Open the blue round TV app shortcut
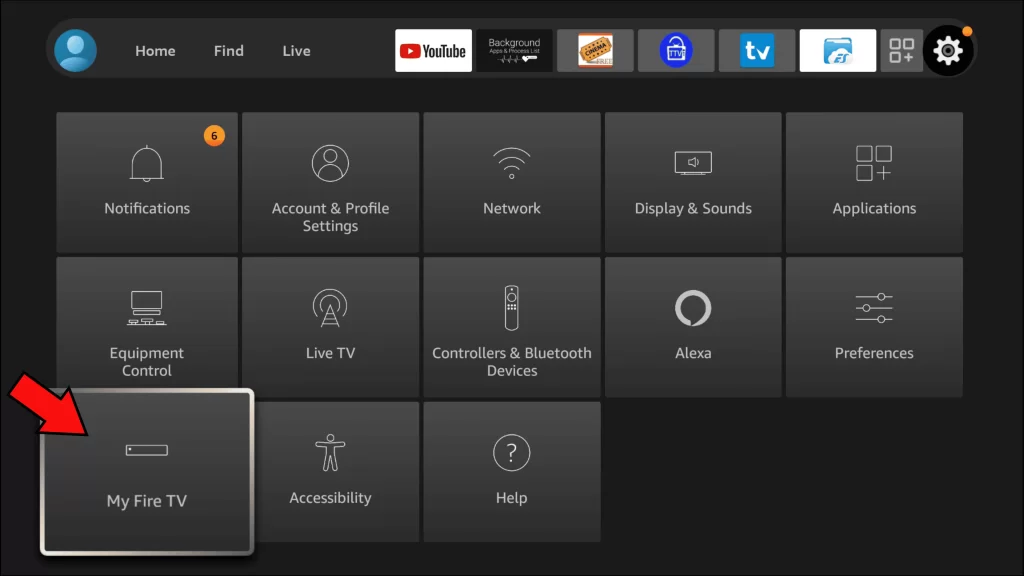1024x576 pixels. [676, 50]
